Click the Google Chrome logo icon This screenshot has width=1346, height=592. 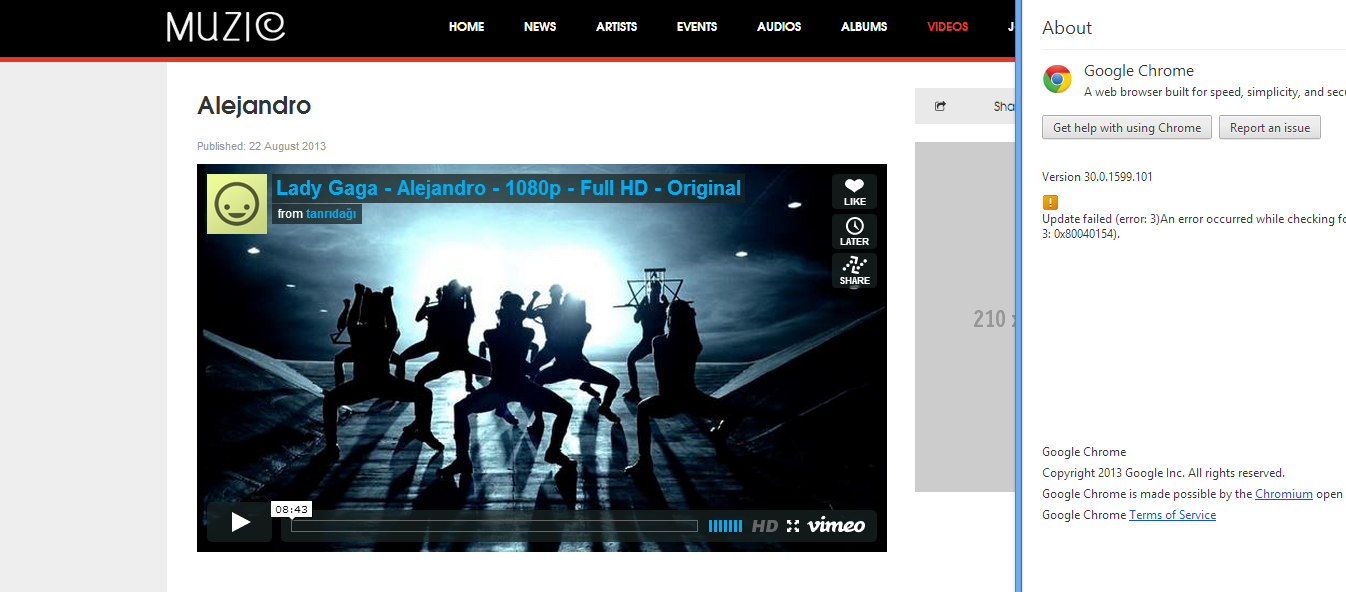point(1057,79)
